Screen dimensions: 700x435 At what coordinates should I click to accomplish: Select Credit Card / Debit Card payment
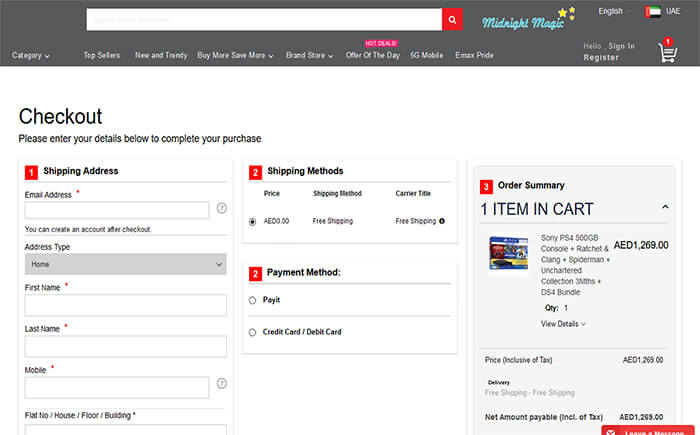point(252,332)
